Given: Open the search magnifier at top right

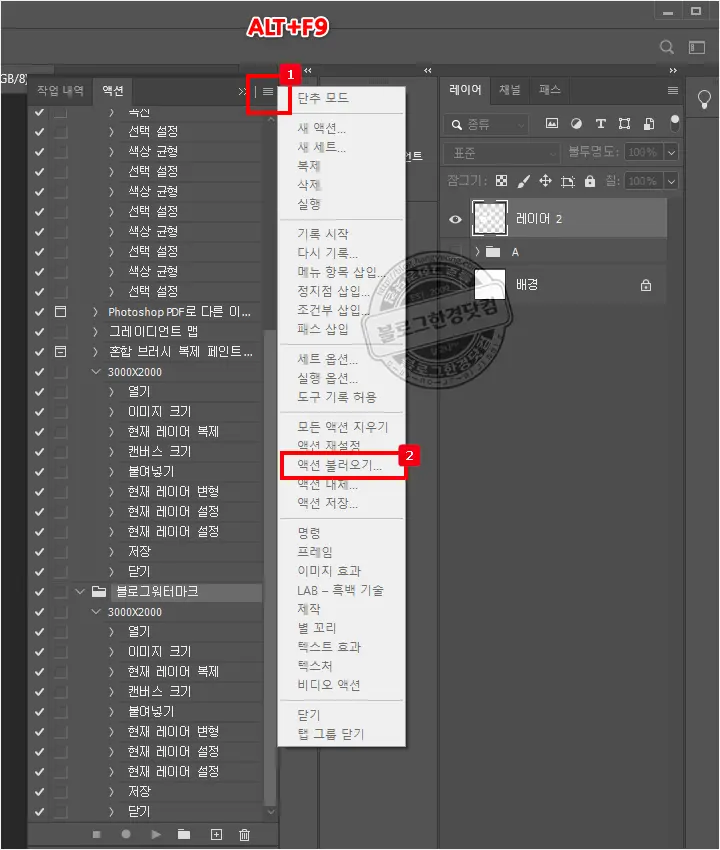Looking at the screenshot, I should (667, 47).
